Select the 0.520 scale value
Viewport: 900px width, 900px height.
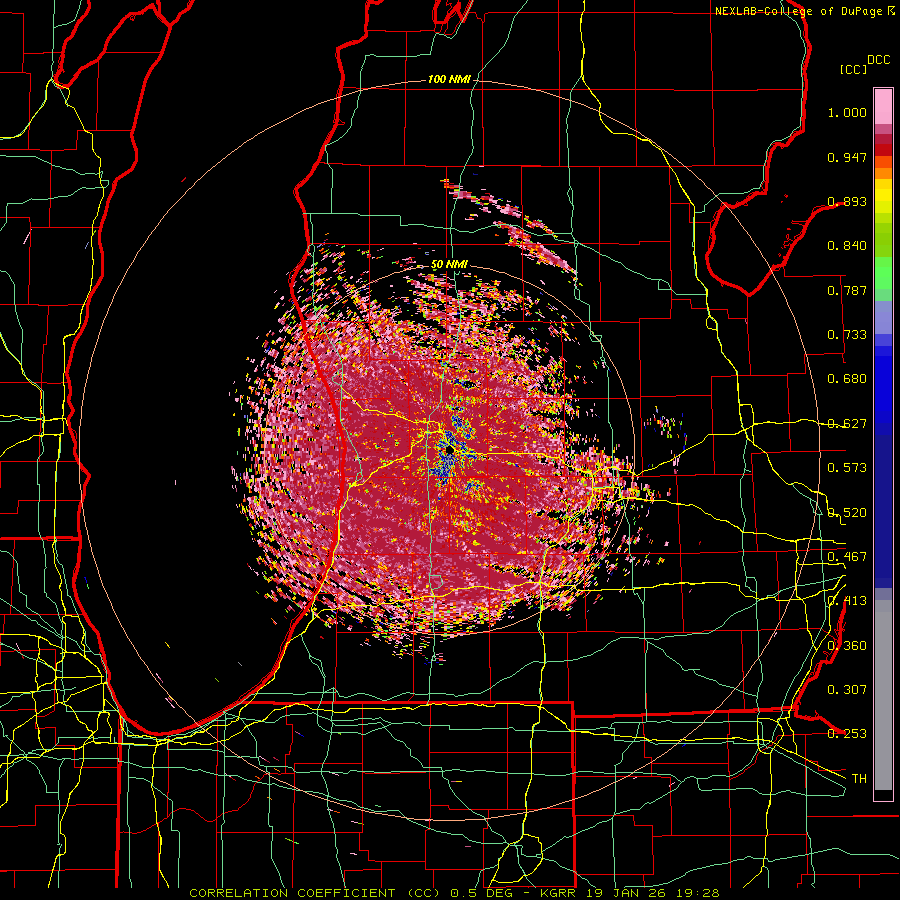pyautogui.click(x=847, y=513)
